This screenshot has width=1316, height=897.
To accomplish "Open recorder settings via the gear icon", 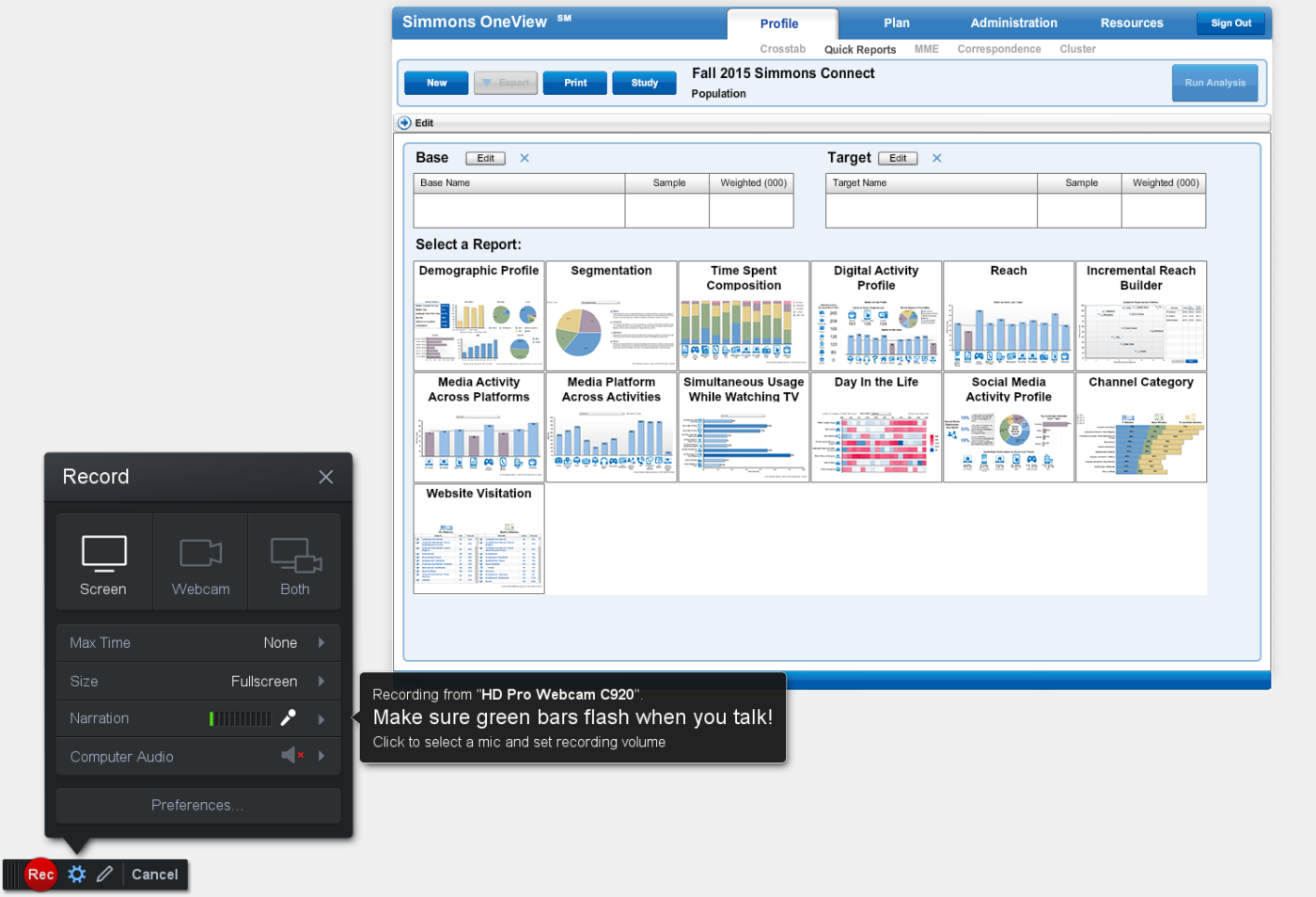I will pos(76,873).
